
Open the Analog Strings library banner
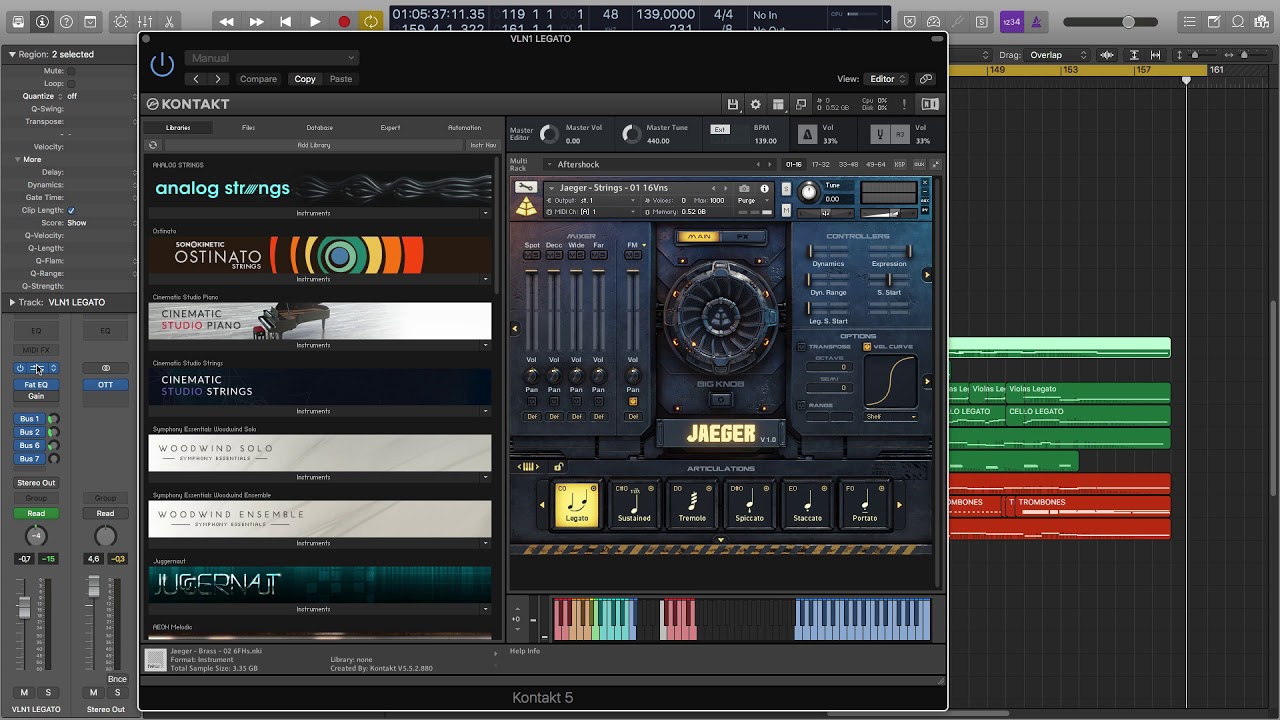tap(320, 188)
